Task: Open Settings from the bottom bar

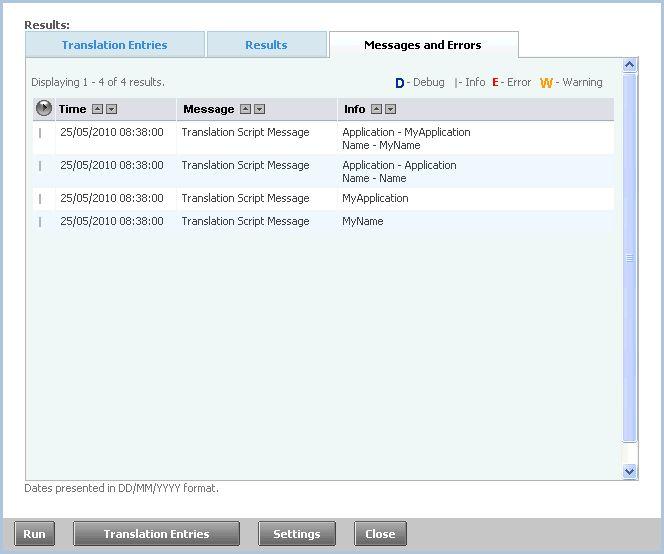Action: (x=296, y=534)
